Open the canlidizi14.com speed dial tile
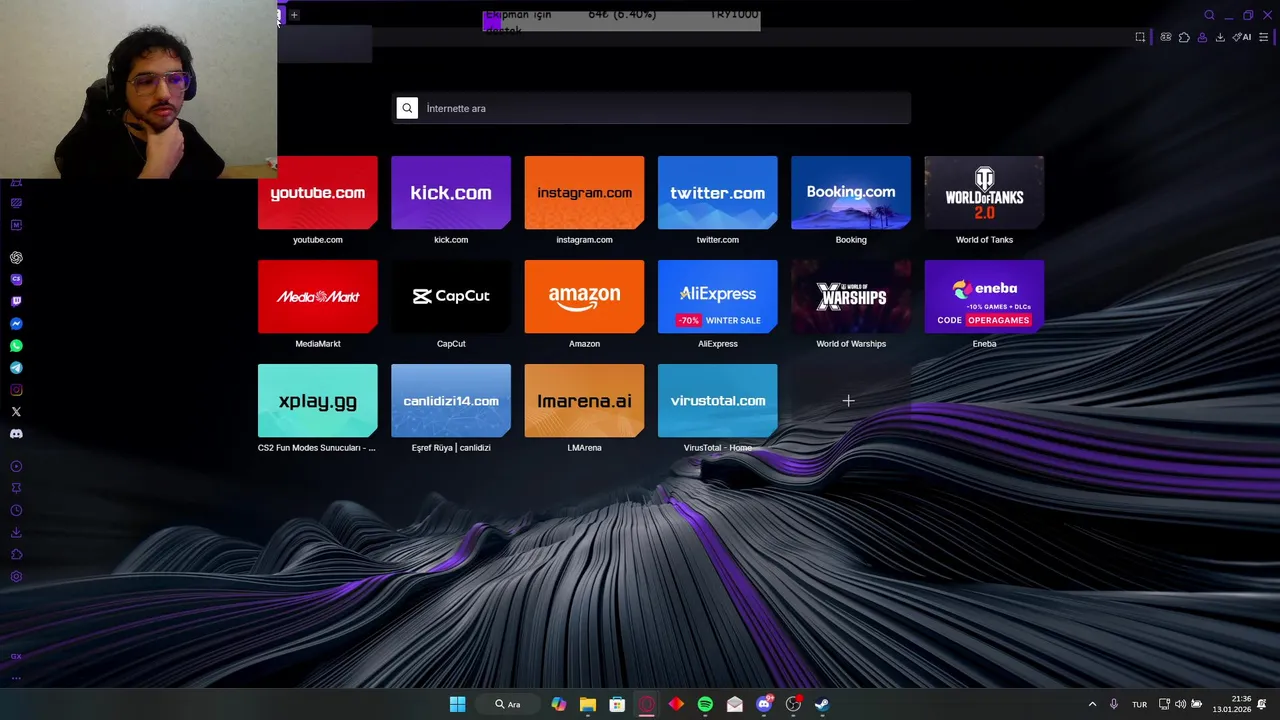The width and height of the screenshot is (1280, 720). [x=451, y=401]
